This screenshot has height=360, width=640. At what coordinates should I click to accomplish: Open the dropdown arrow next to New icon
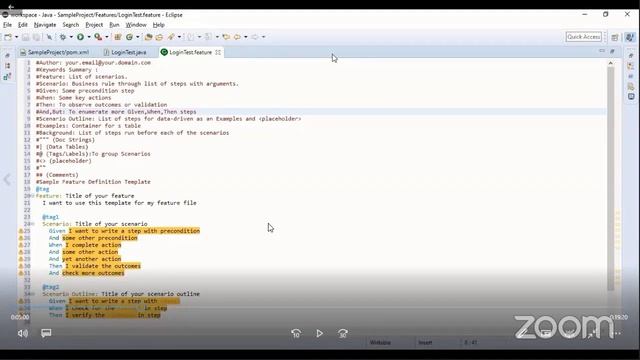[16, 37]
